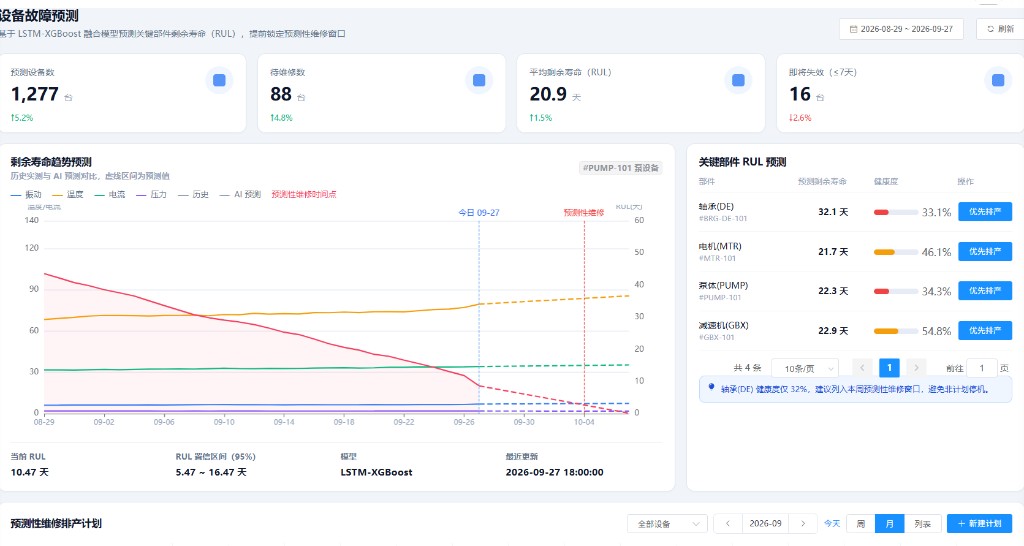The image size is (1024, 546).
Task: Go to next month after 2026-09
Action: pos(803,524)
